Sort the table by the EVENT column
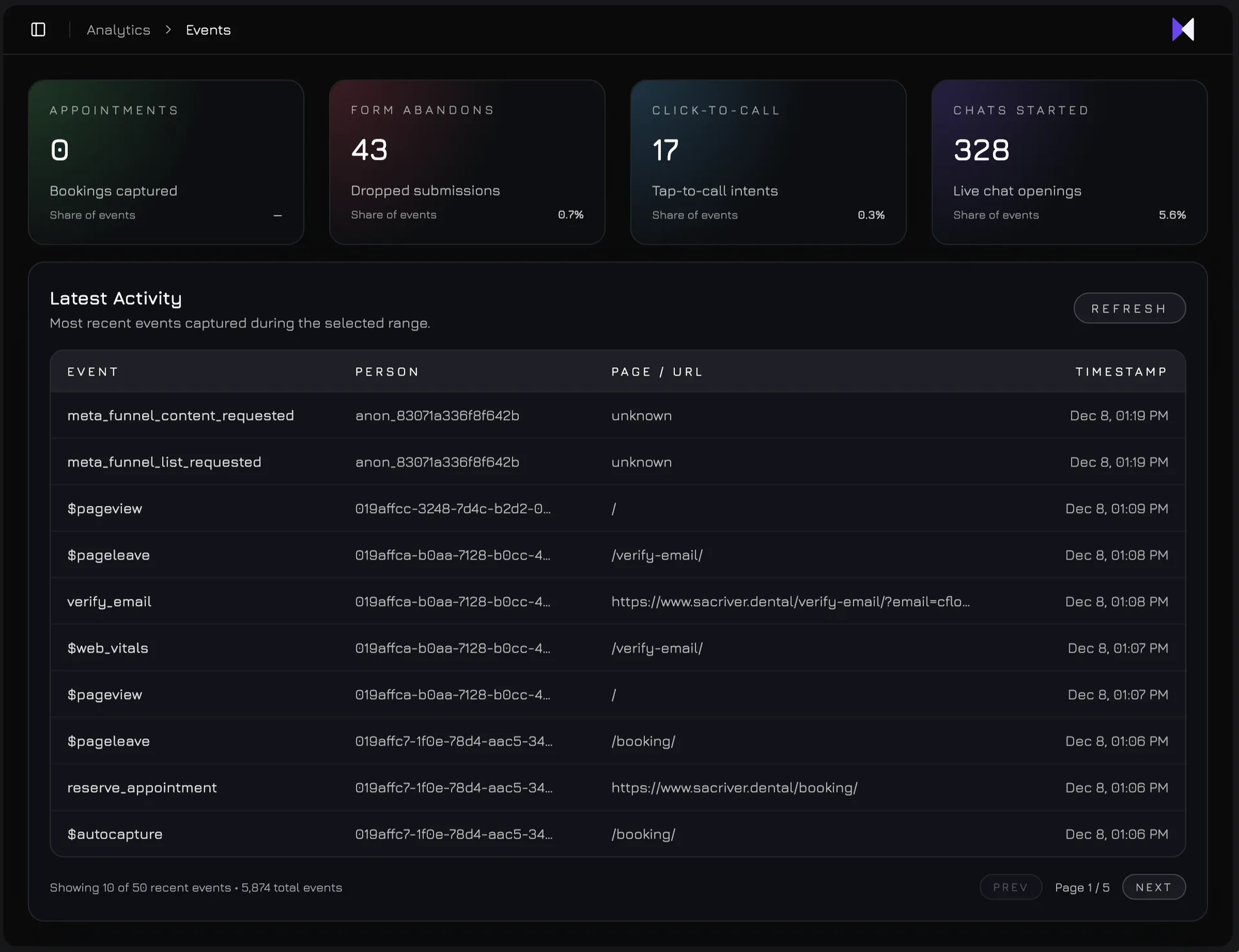 92,371
